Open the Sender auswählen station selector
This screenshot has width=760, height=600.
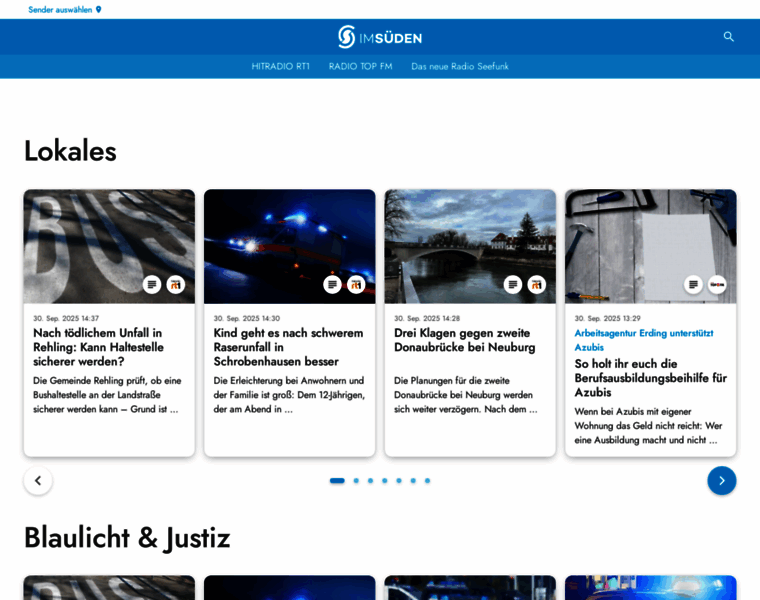[x=60, y=10]
